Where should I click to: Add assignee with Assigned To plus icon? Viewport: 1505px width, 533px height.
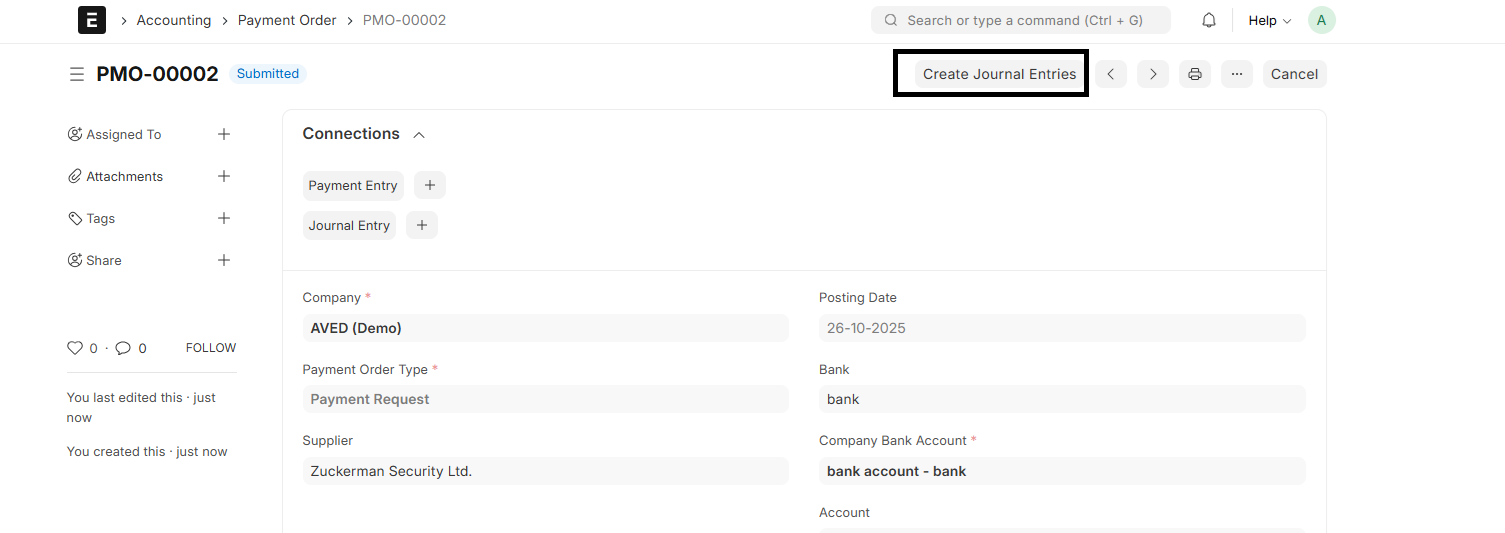(224, 134)
